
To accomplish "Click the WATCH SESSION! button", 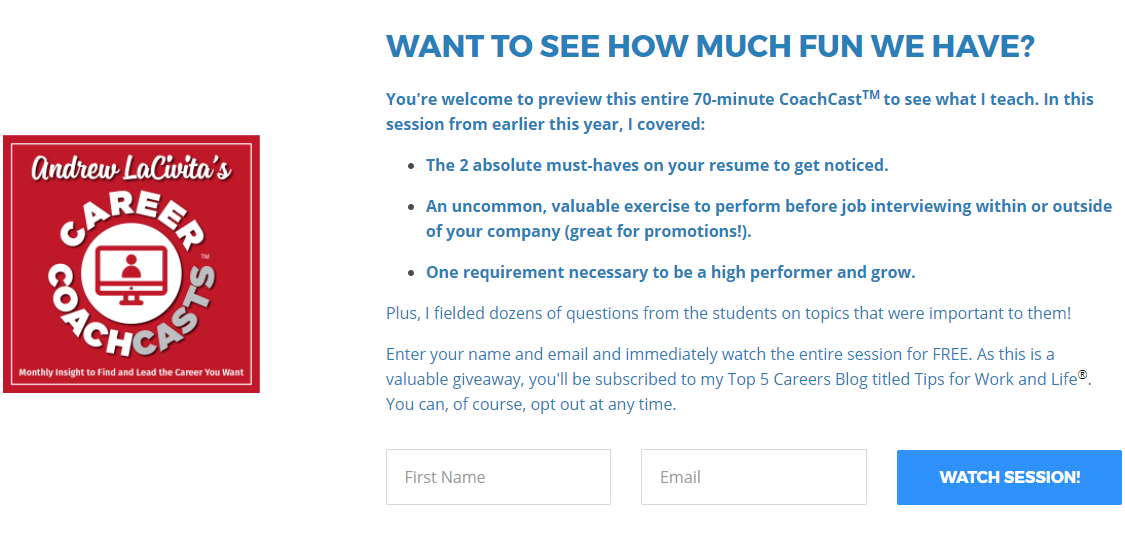I will tap(1009, 477).
